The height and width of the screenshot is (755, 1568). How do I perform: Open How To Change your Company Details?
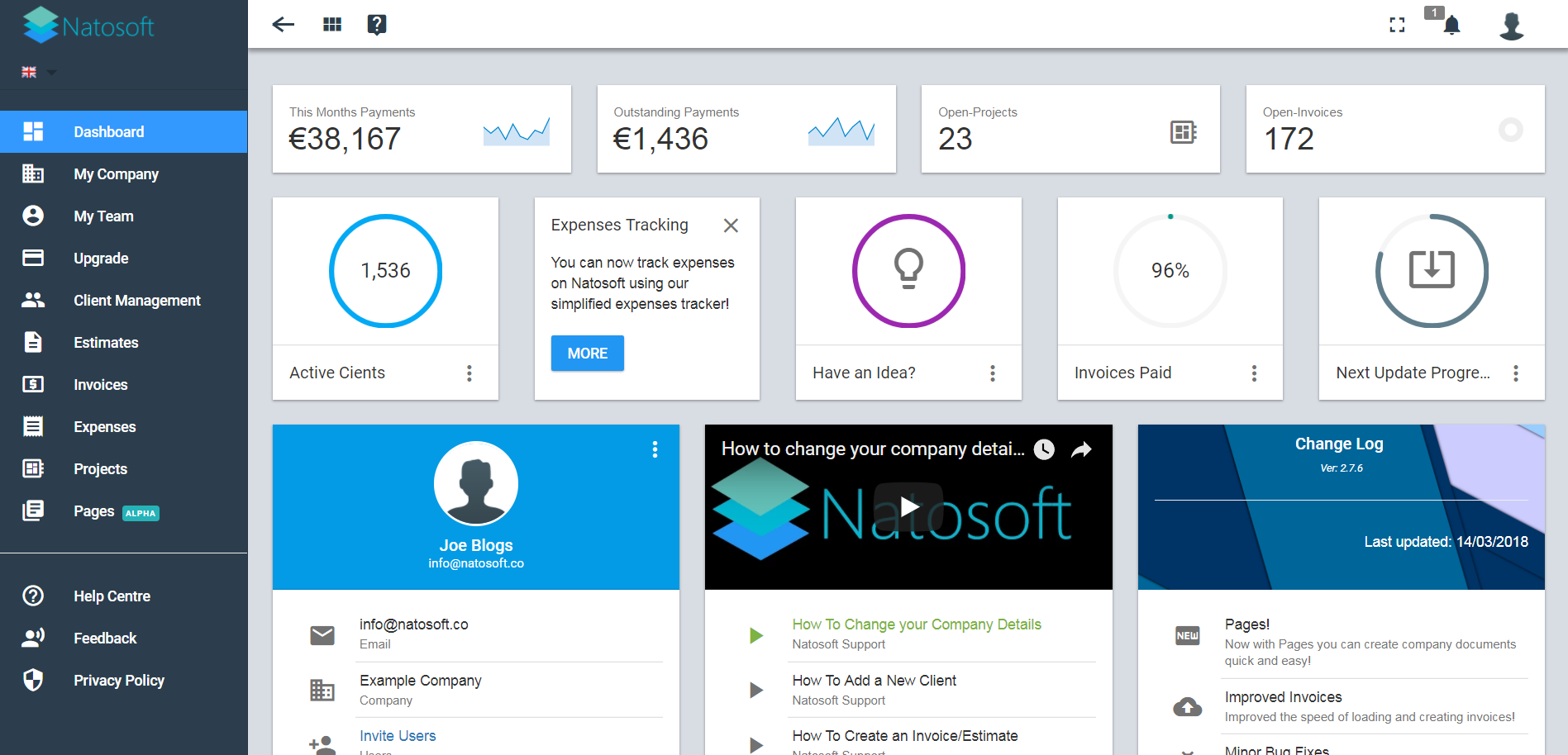[x=917, y=624]
